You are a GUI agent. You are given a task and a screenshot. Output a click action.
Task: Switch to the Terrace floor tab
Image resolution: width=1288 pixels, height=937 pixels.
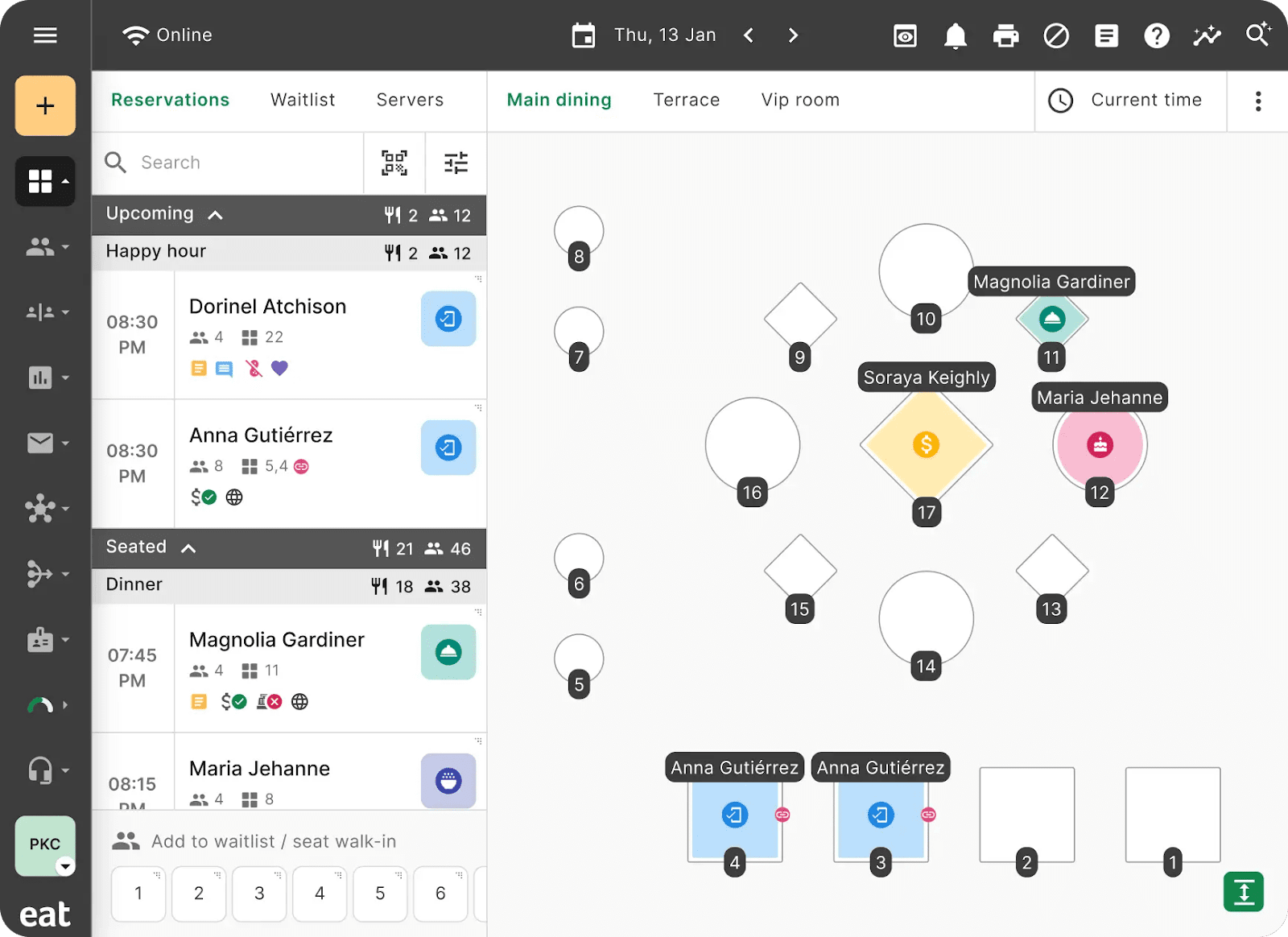(x=686, y=100)
